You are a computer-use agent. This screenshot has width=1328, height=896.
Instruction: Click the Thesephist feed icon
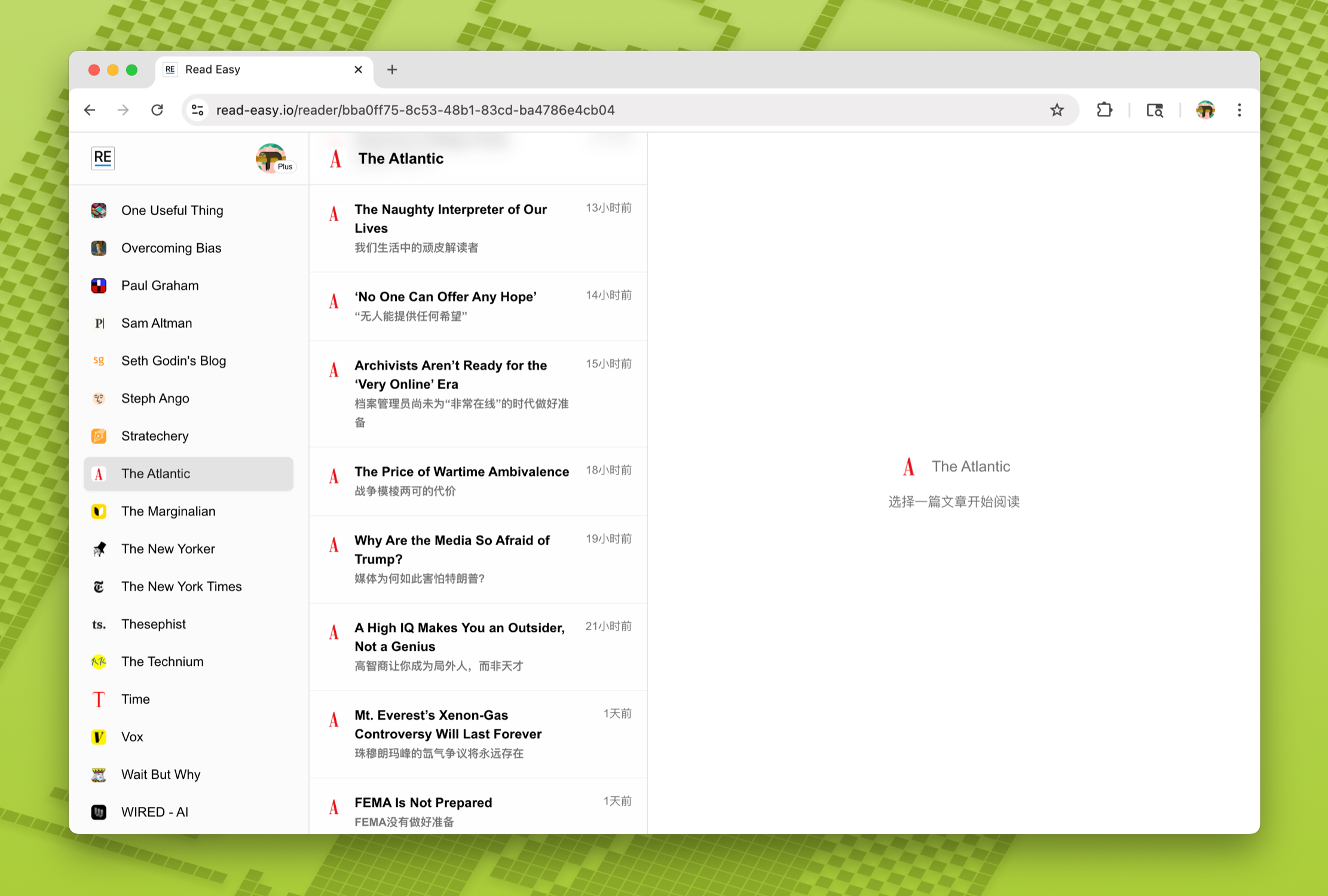pos(99,625)
